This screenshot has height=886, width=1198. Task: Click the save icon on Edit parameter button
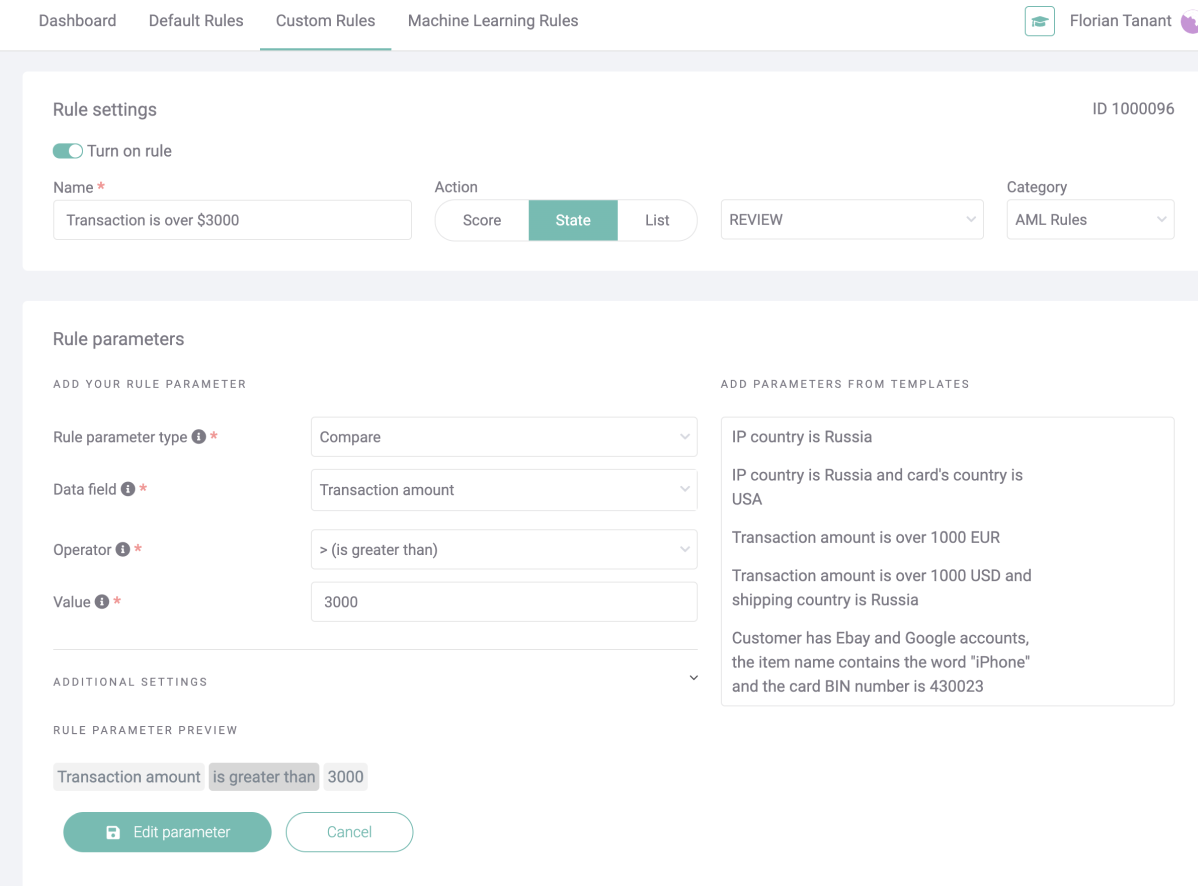coord(113,831)
